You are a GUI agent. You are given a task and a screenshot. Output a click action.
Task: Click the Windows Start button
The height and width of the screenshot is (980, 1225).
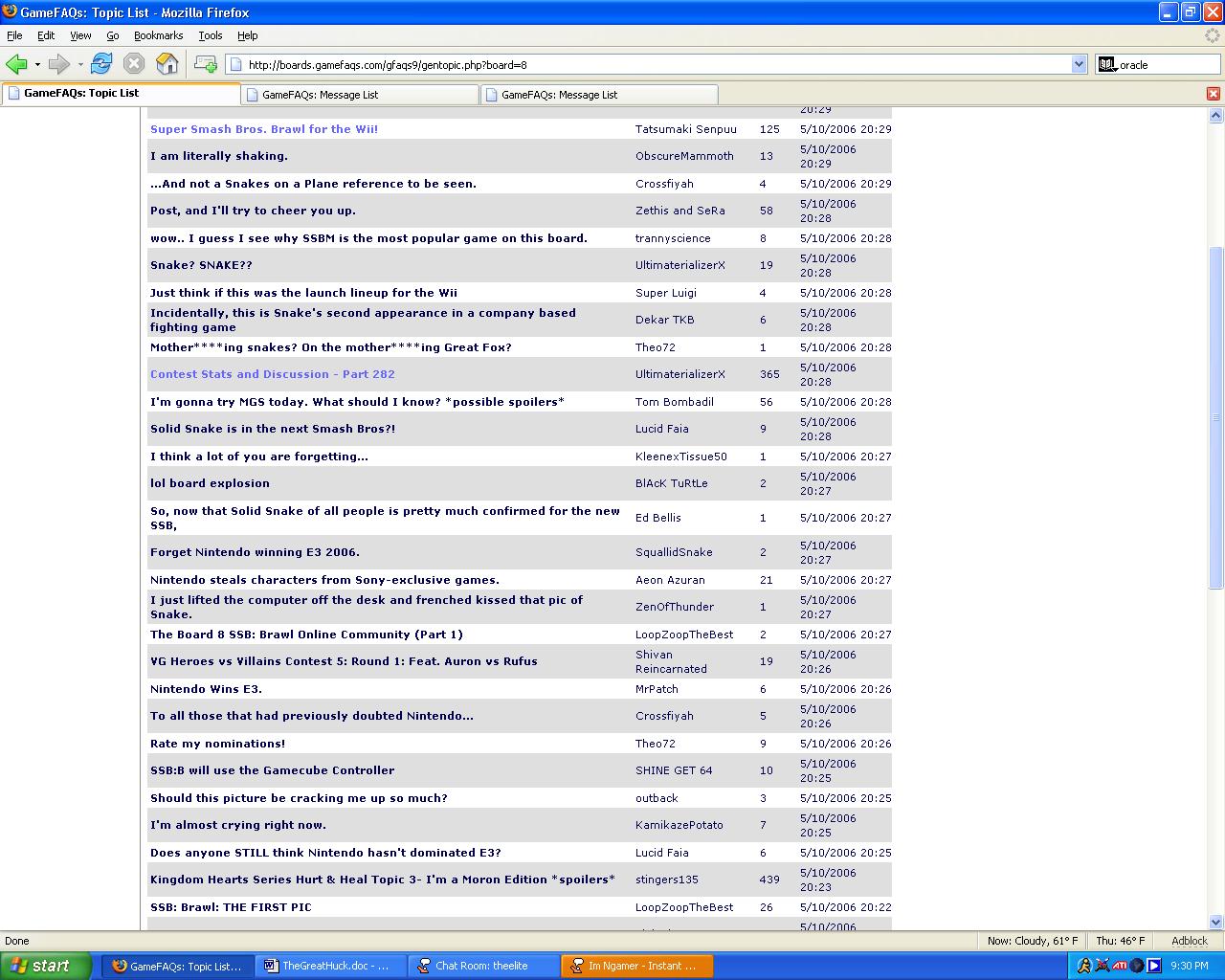tap(46, 966)
